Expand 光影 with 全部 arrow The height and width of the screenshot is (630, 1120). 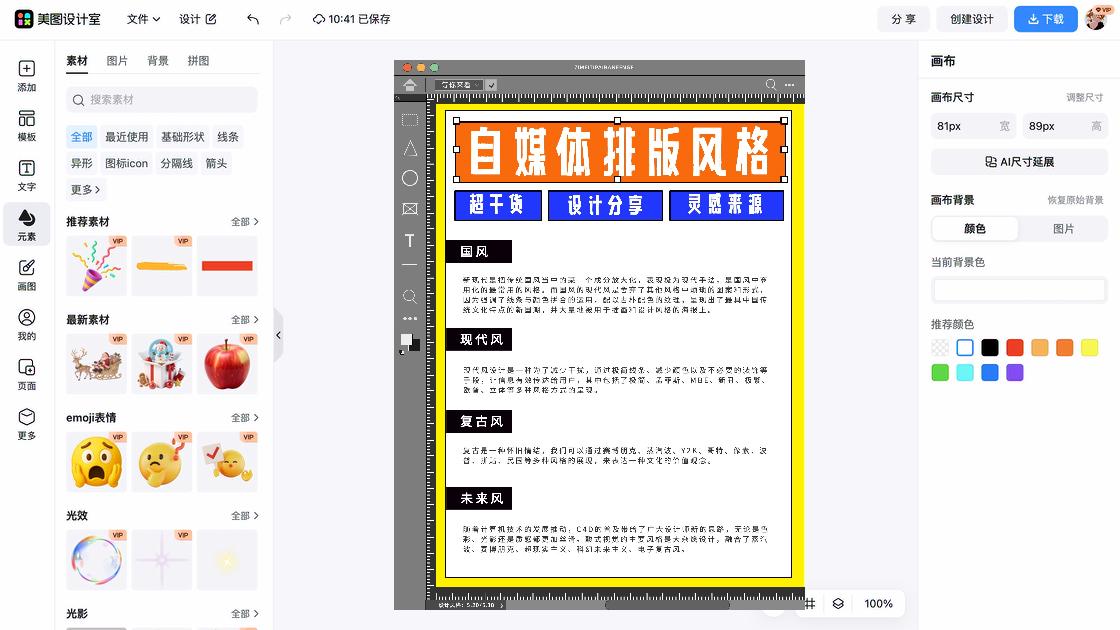[244, 614]
